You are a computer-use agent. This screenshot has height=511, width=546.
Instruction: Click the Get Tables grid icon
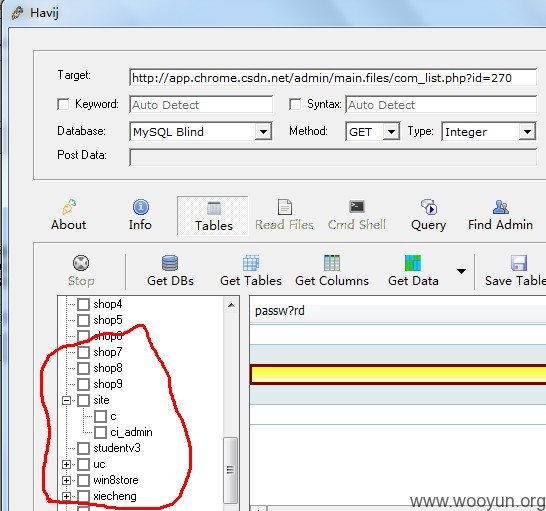coord(251,263)
